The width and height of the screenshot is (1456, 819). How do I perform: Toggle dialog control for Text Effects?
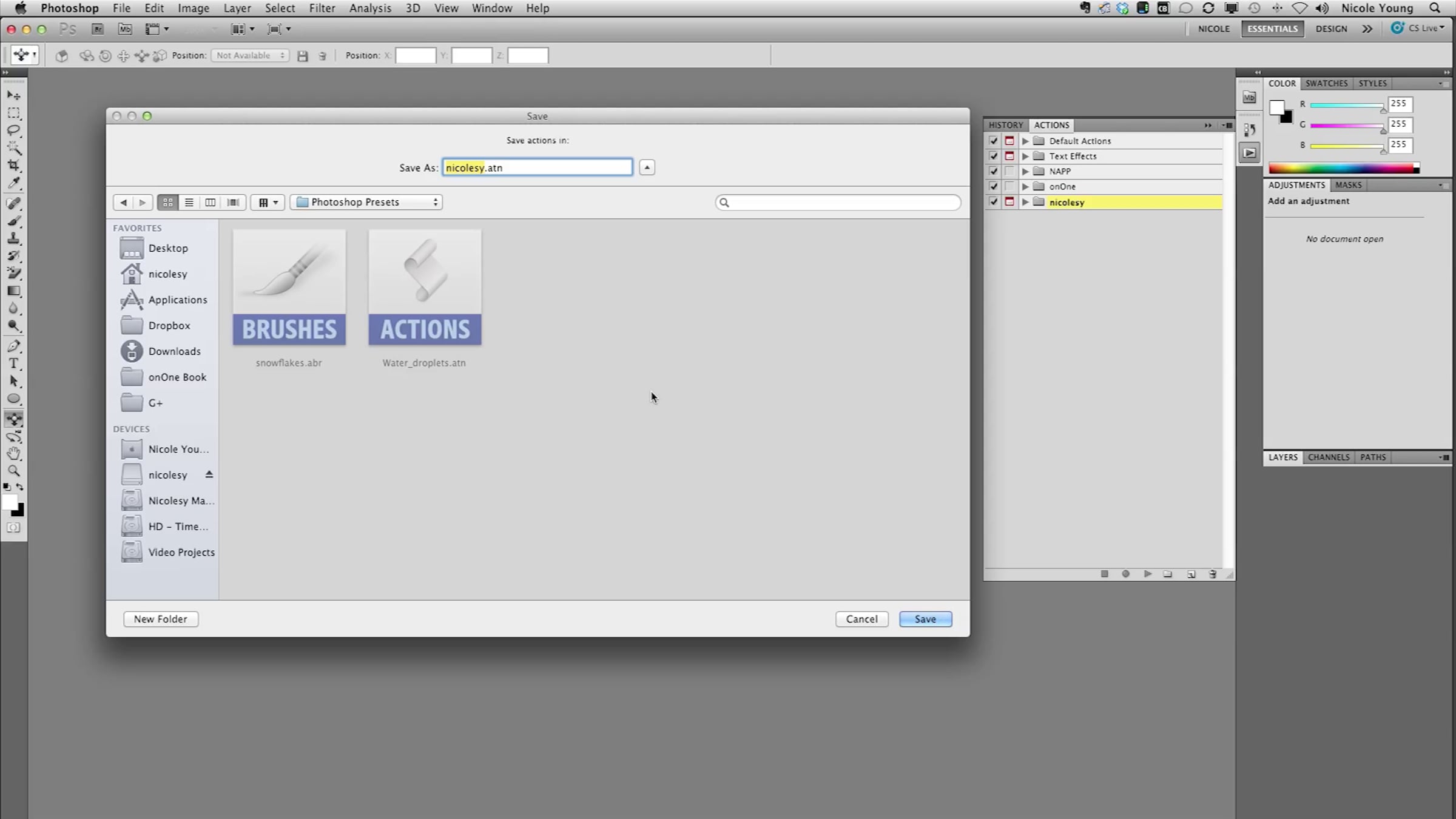tap(1009, 156)
